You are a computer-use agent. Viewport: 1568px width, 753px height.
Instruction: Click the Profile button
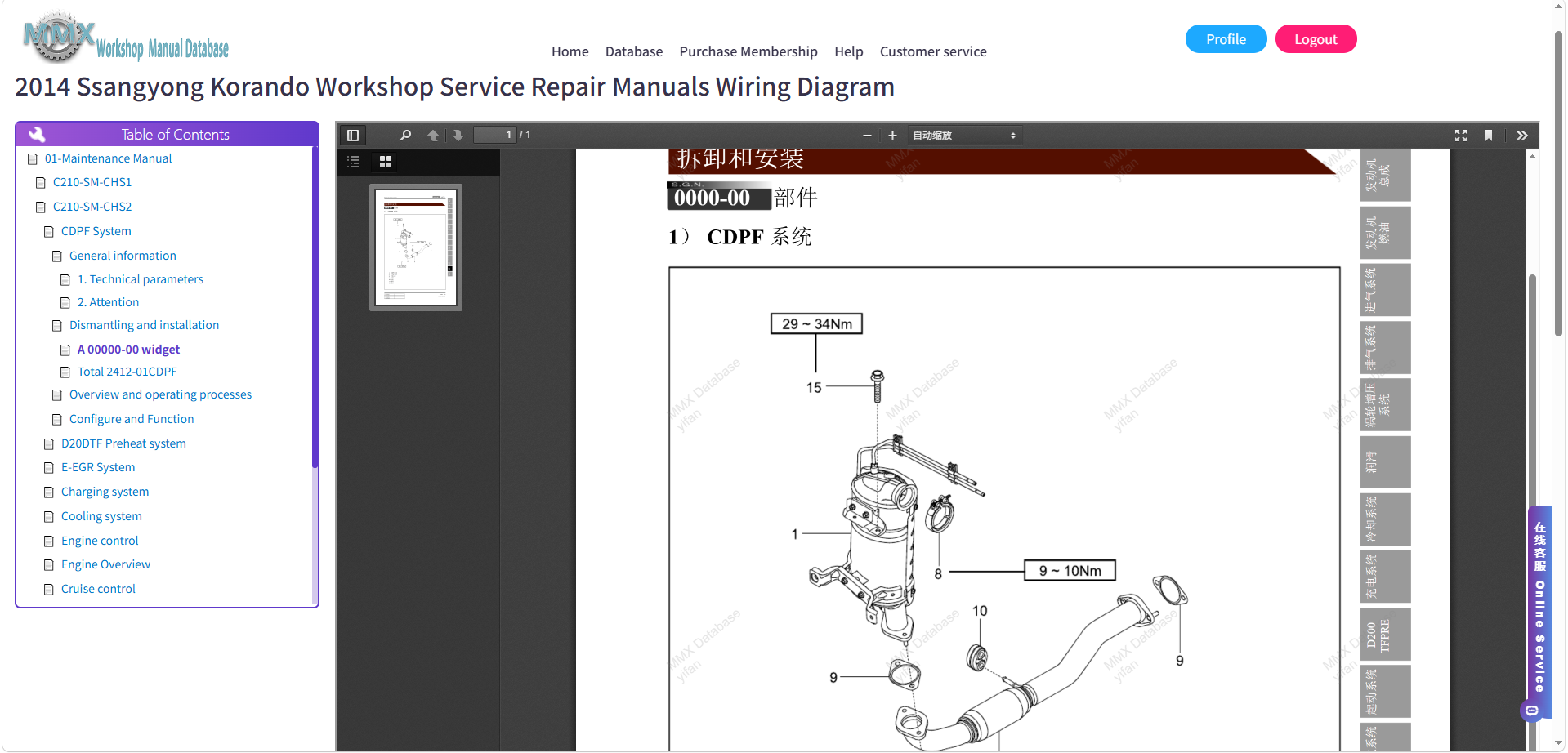click(1226, 39)
